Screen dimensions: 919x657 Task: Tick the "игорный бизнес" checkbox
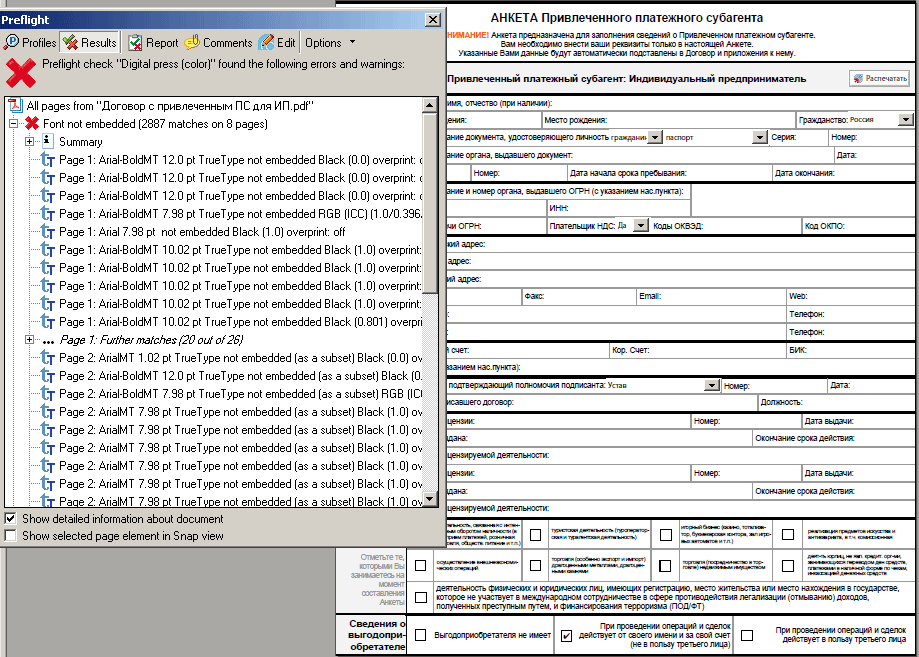click(x=665, y=535)
